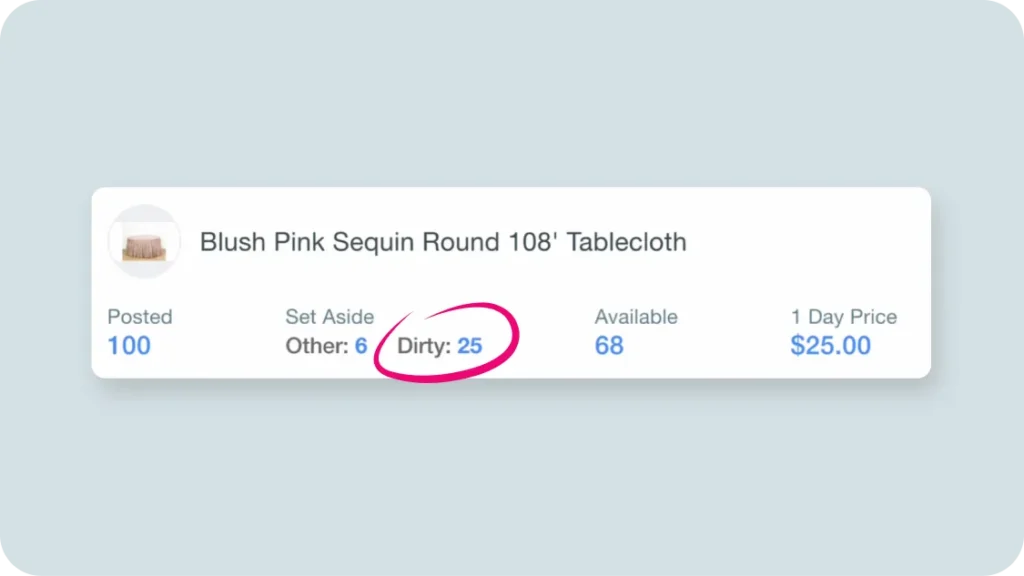Select the Other set aside value 6
The height and width of the screenshot is (576, 1024).
click(361, 346)
